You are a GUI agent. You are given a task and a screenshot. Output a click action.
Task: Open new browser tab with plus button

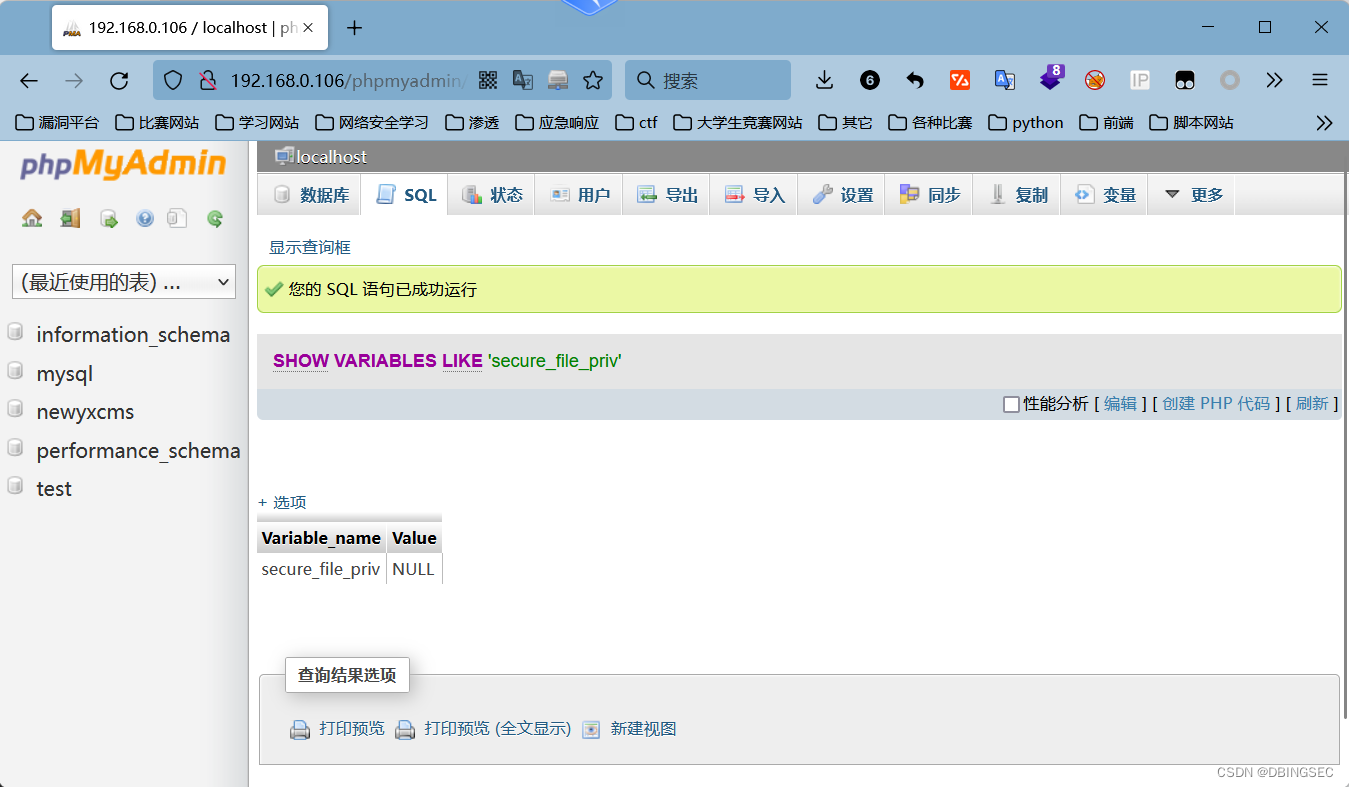pos(354,28)
